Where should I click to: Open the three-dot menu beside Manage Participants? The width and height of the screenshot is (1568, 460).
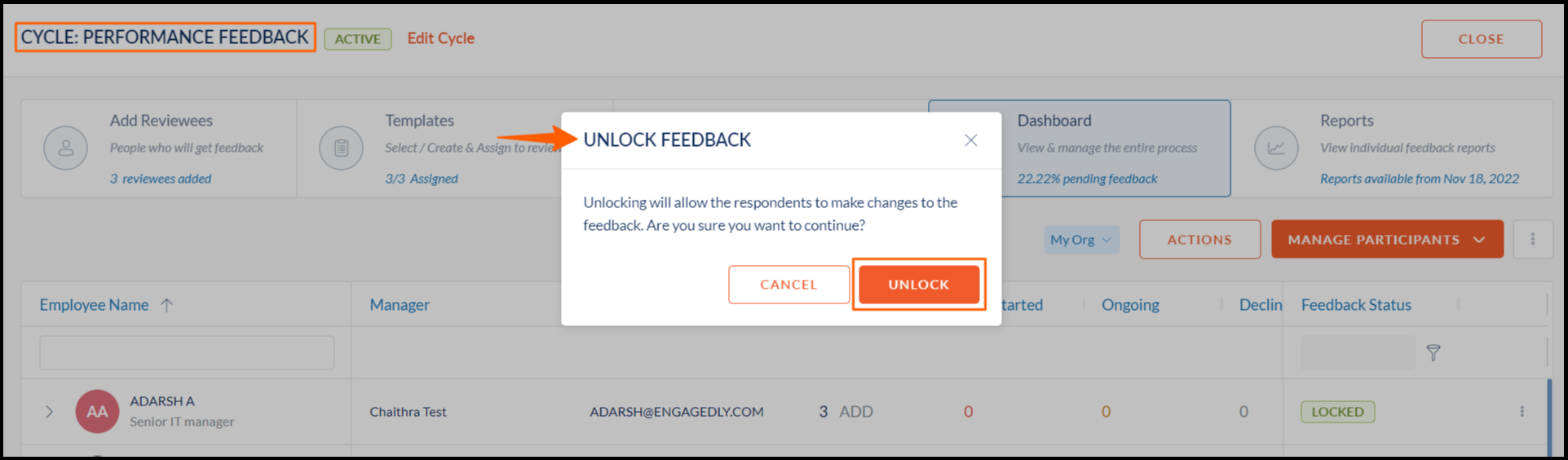(x=1533, y=239)
